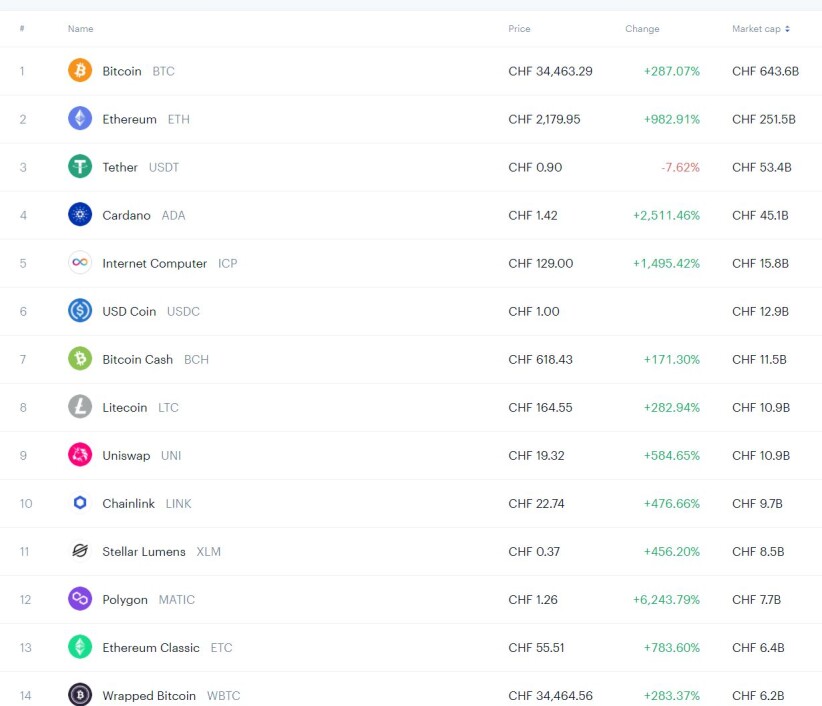Click the USDT ticker symbol
Screen dimensions: 822x706
pyautogui.click(x=164, y=167)
